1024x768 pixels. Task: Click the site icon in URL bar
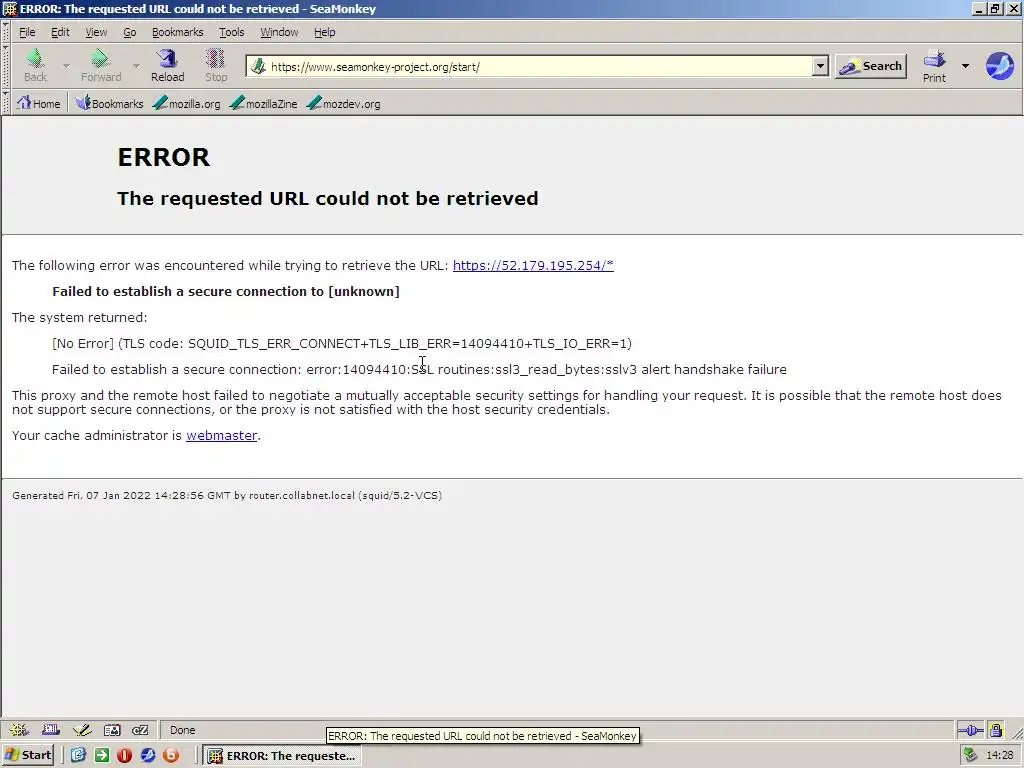[x=259, y=67]
